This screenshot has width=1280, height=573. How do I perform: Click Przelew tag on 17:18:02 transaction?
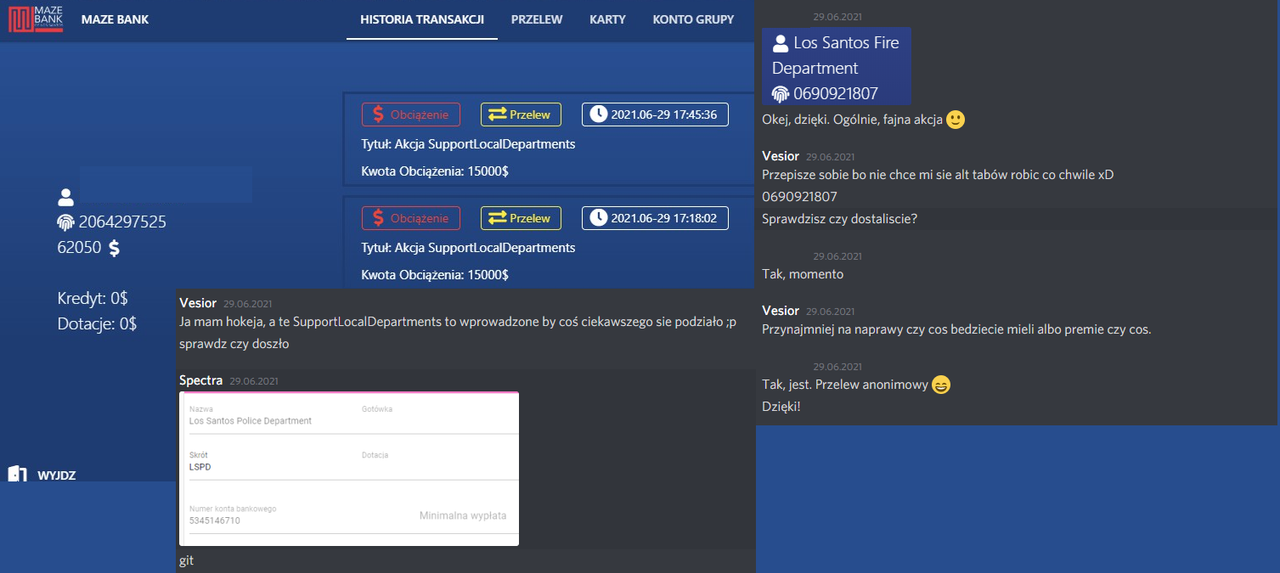(521, 218)
